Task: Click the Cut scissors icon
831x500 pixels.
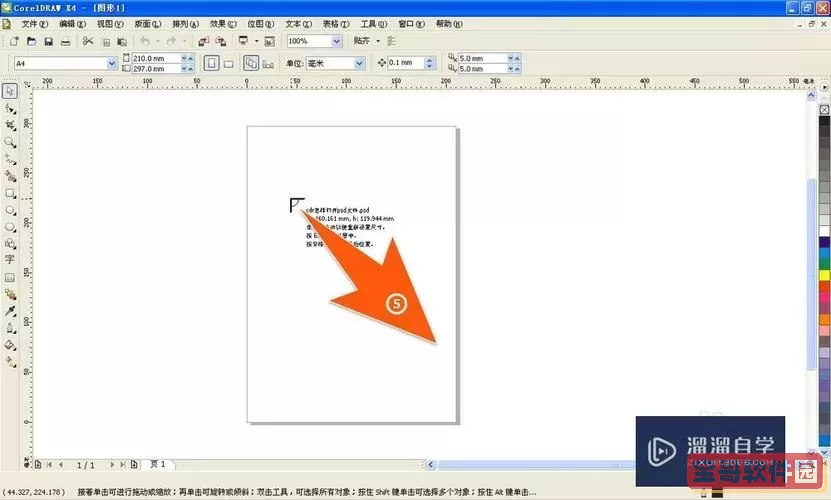Action: pyautogui.click(x=88, y=41)
